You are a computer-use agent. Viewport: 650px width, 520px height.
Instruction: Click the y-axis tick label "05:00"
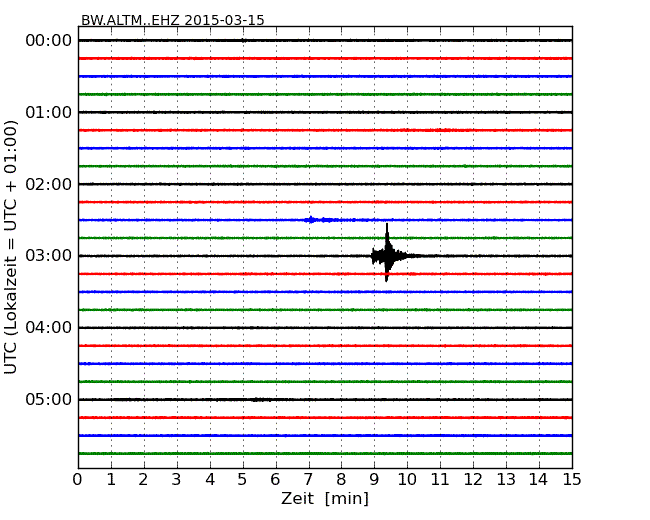pos(49,399)
